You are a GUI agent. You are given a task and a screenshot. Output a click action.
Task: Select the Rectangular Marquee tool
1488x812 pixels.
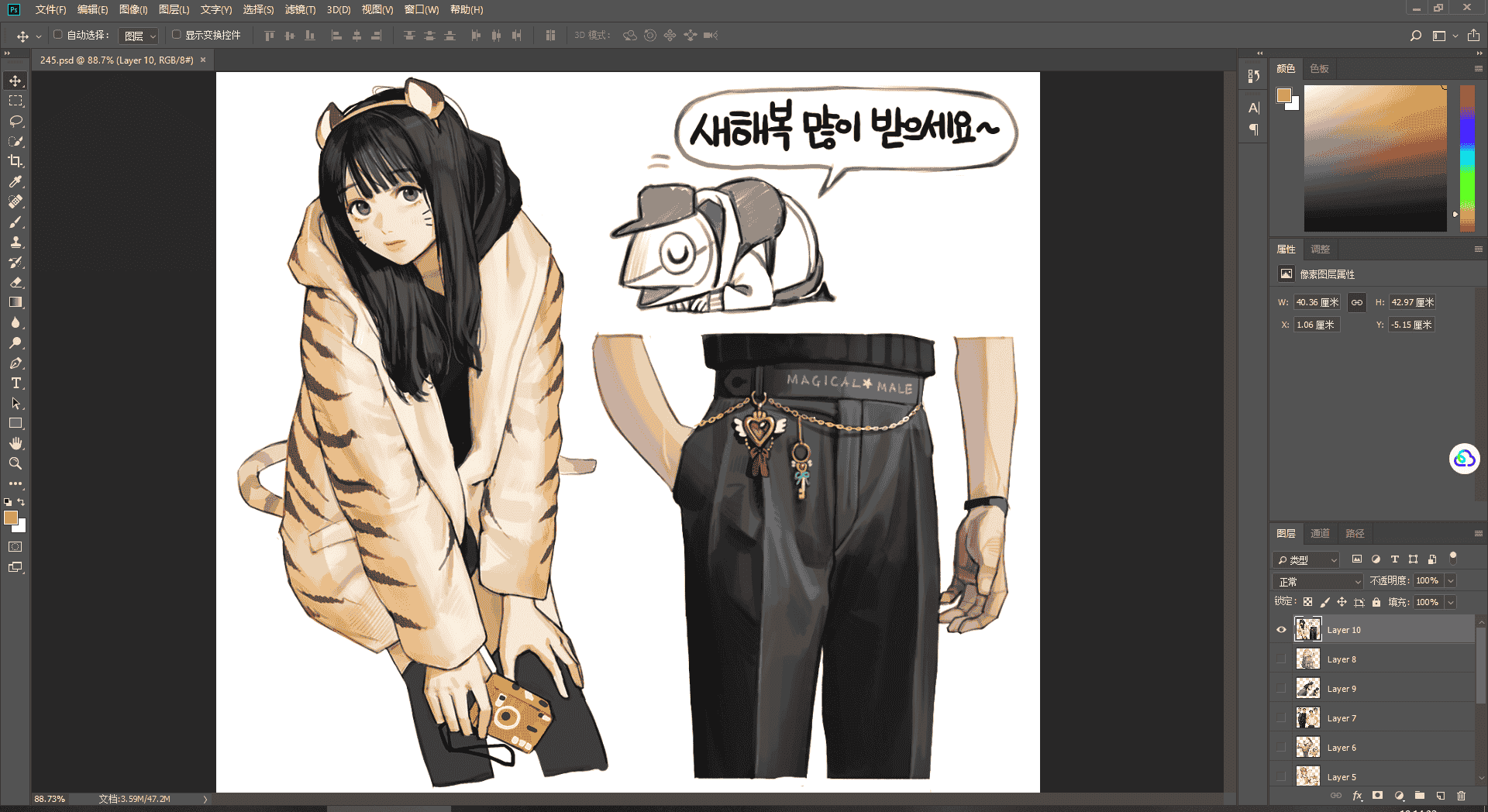click(15, 101)
